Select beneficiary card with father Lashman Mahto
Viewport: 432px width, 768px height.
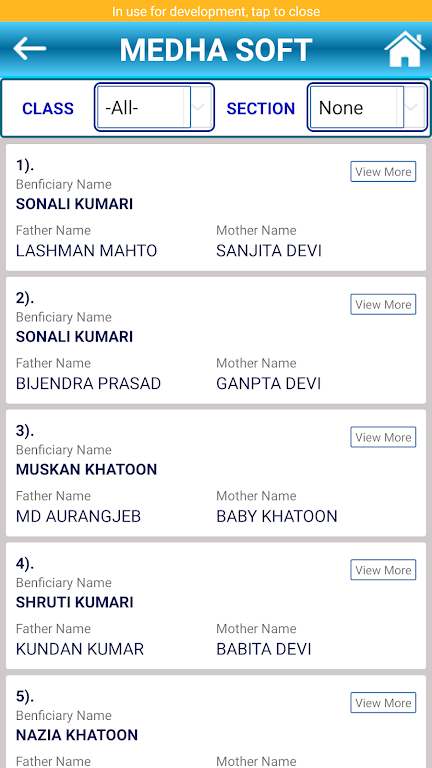click(216, 207)
